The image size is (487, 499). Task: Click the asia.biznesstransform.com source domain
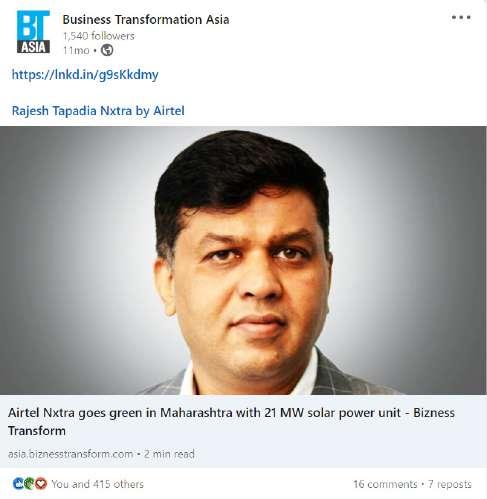click(x=71, y=454)
